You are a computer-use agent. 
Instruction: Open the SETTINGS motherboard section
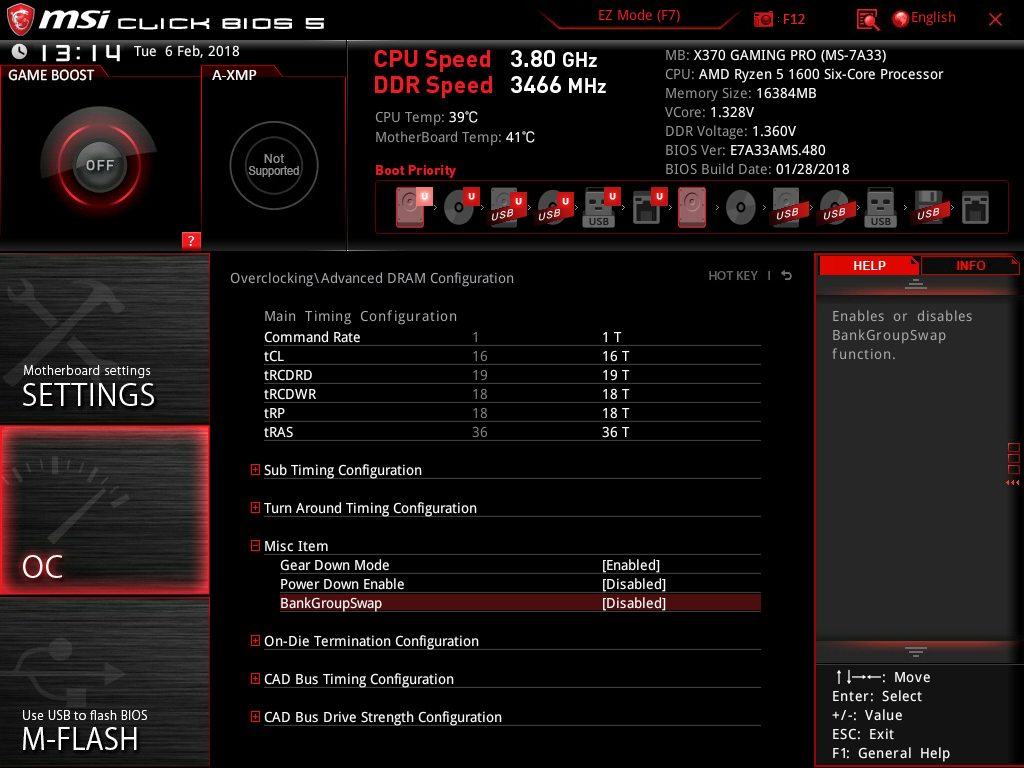104,338
